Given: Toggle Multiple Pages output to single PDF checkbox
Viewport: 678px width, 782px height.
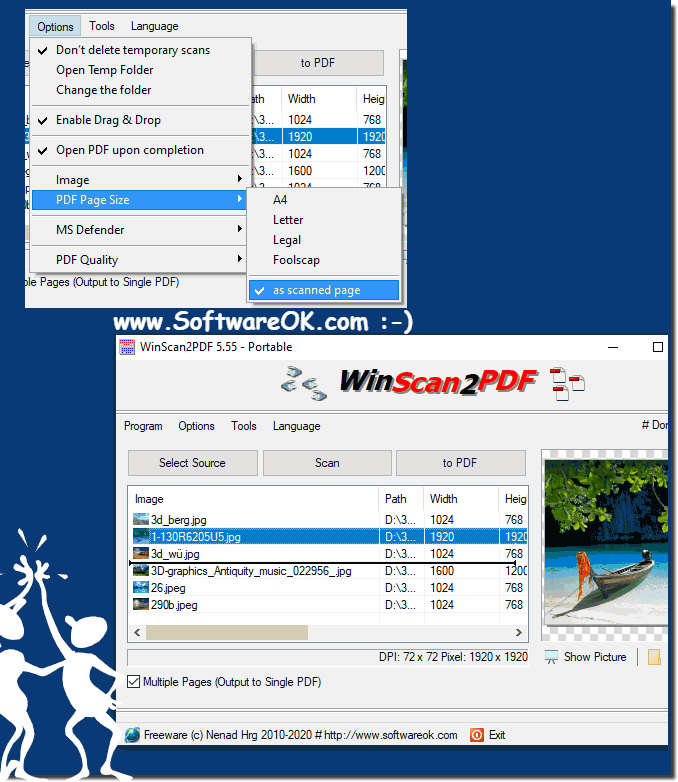Looking at the screenshot, I should pyautogui.click(x=133, y=681).
